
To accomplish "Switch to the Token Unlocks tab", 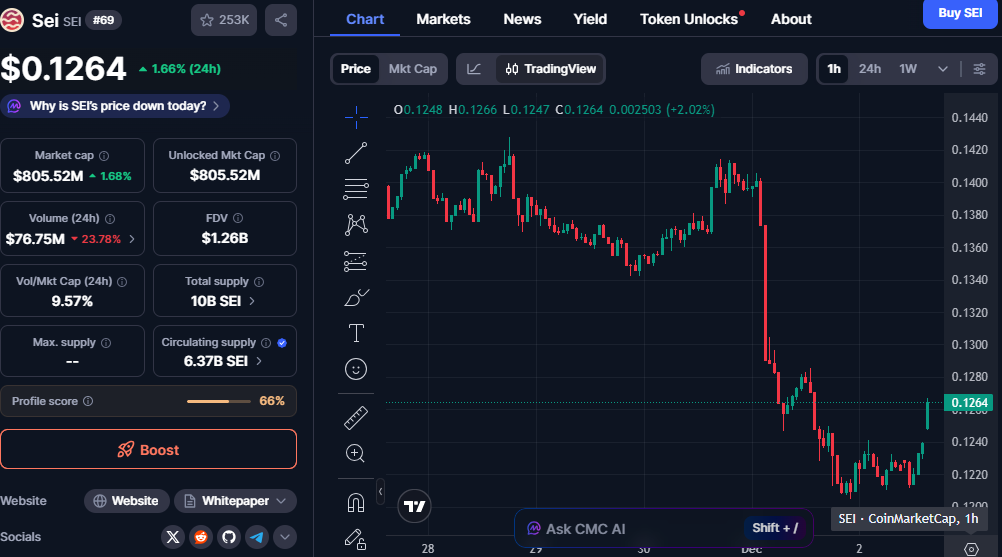I will [x=689, y=19].
